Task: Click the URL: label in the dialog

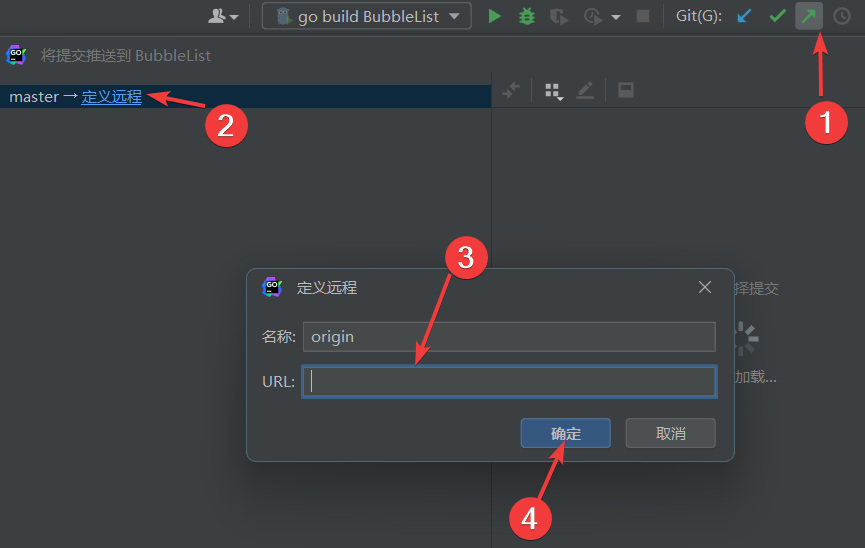Action: 278,381
